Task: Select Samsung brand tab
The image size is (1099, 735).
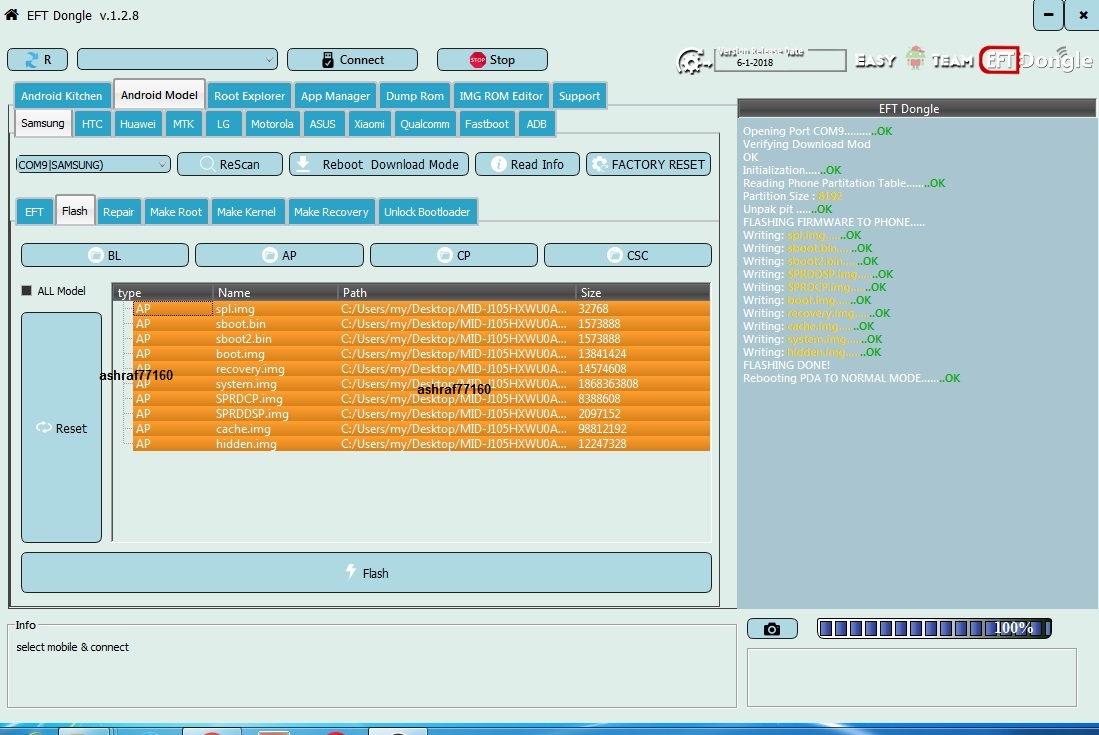Action: (x=43, y=123)
